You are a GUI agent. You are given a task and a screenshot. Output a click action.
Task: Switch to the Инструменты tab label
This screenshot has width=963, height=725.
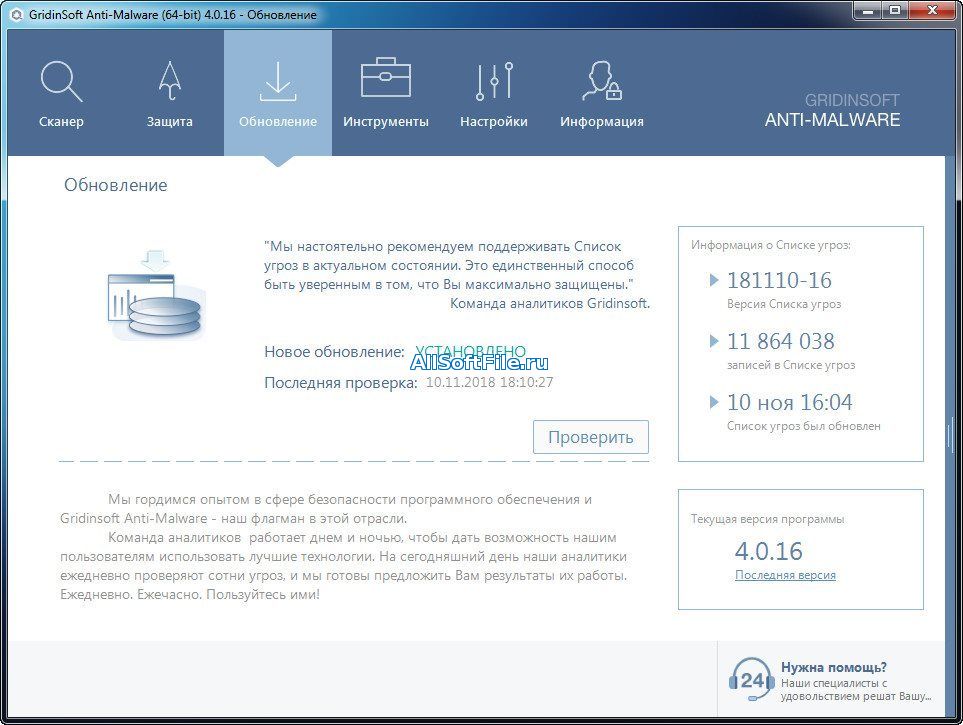coord(386,122)
